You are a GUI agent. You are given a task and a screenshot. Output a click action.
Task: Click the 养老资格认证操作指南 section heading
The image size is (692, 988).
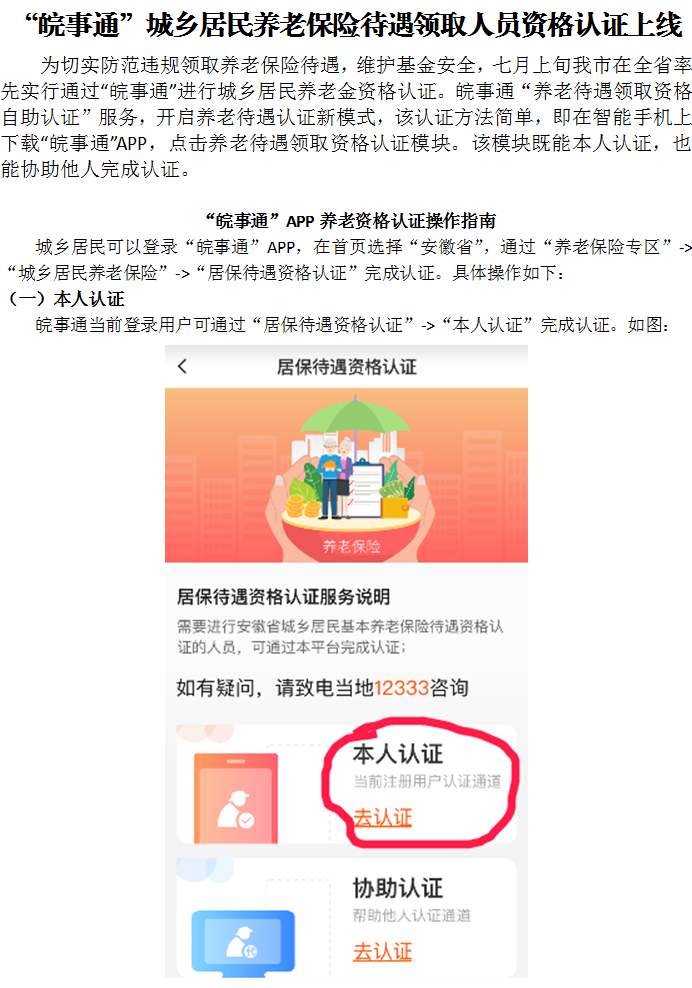click(x=351, y=221)
